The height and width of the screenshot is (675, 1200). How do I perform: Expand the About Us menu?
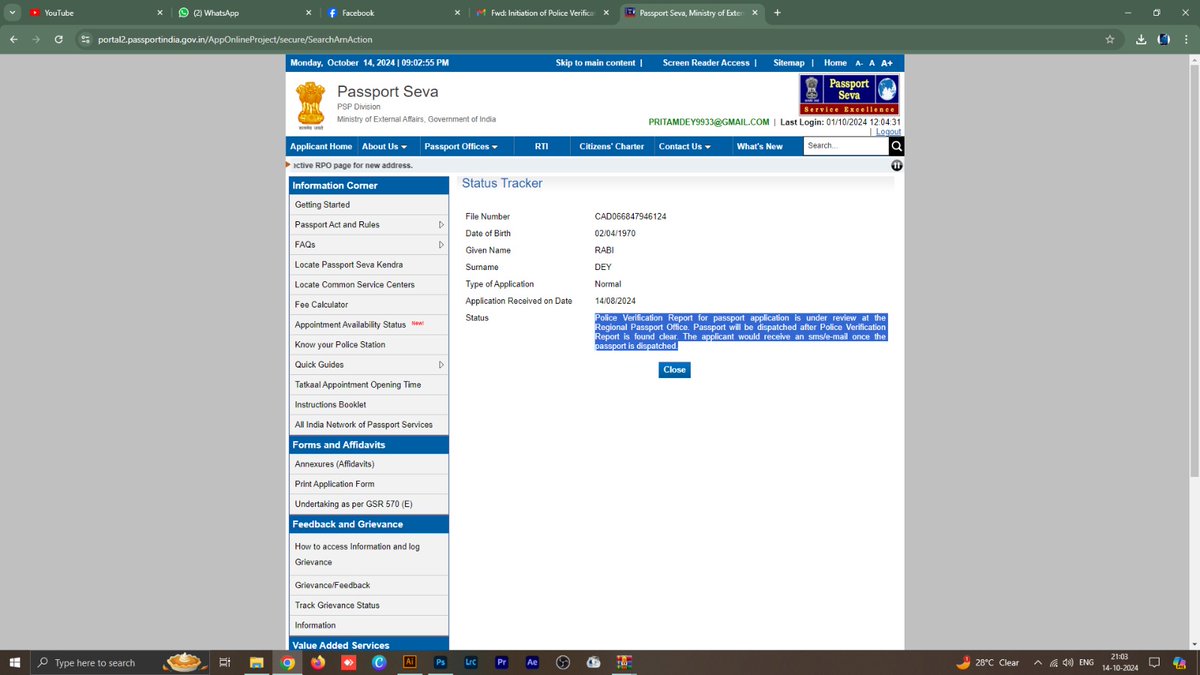384,146
